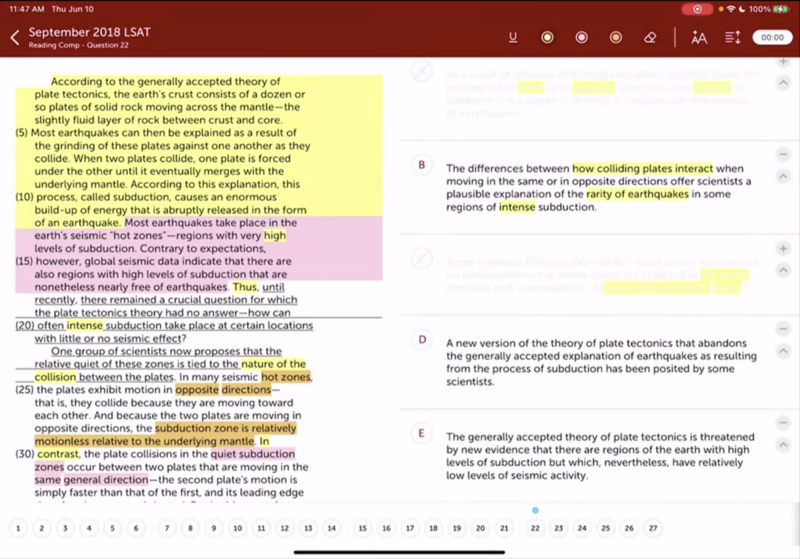This screenshot has height=559, width=800.
Task: Open the line spacing settings
Action: click(x=732, y=38)
